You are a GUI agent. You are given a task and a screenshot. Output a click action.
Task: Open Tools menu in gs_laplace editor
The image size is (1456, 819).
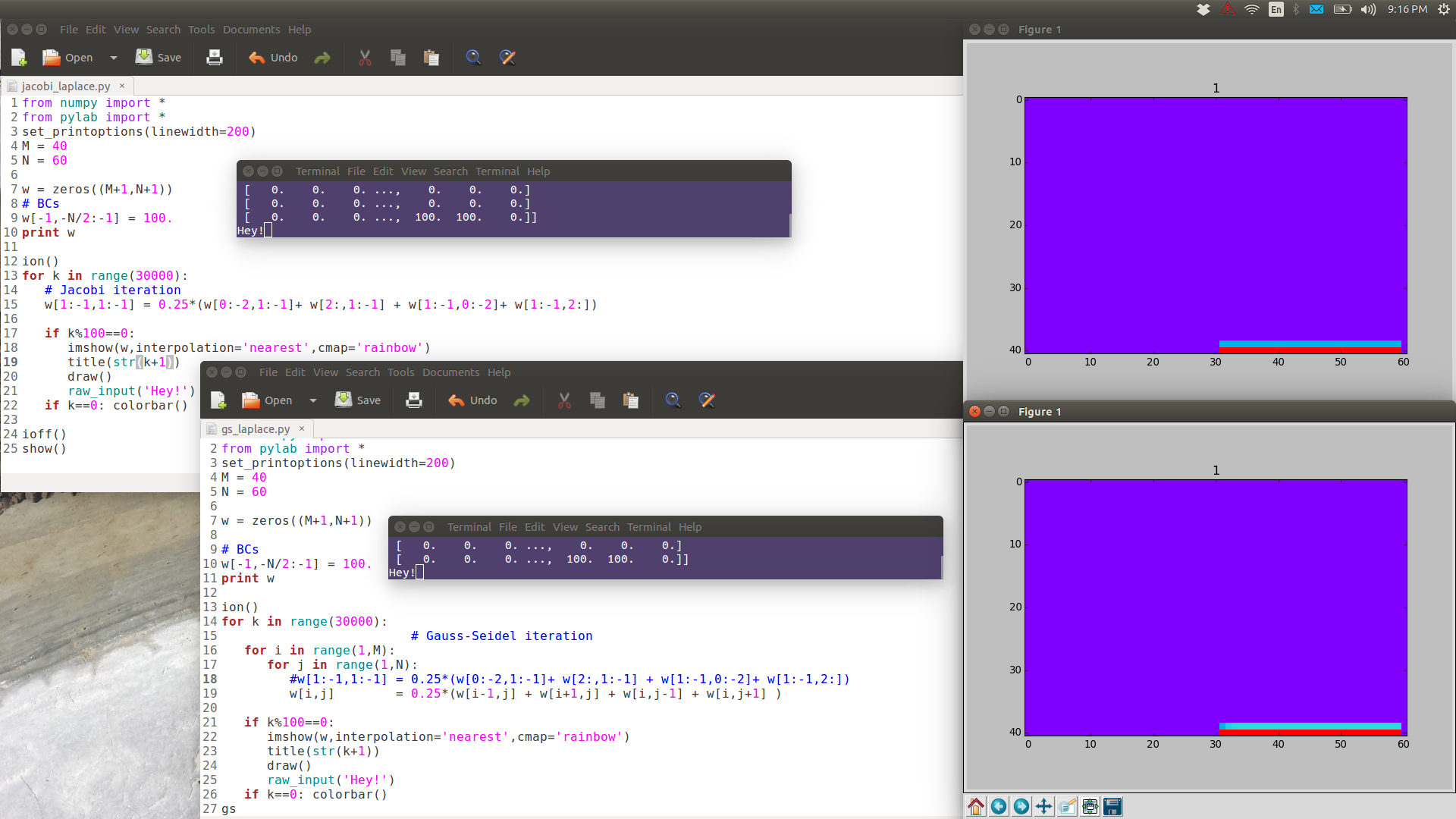pyautogui.click(x=400, y=372)
